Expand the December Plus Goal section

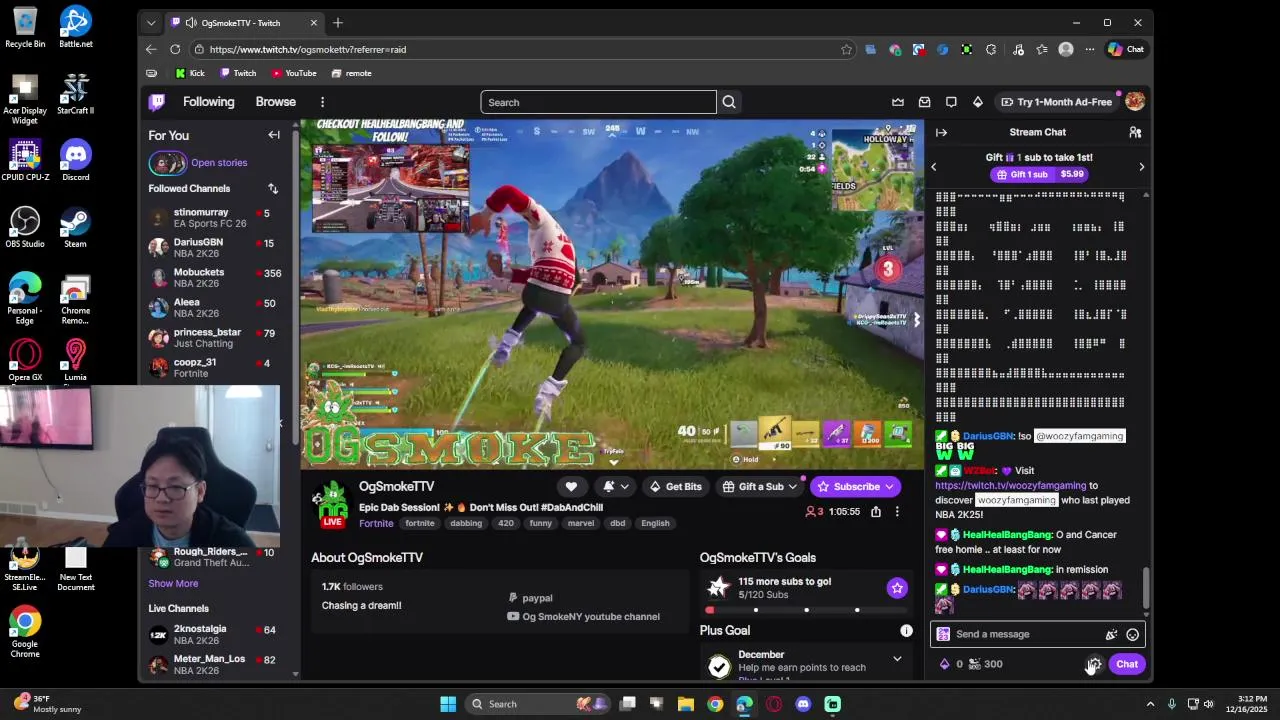point(897,659)
